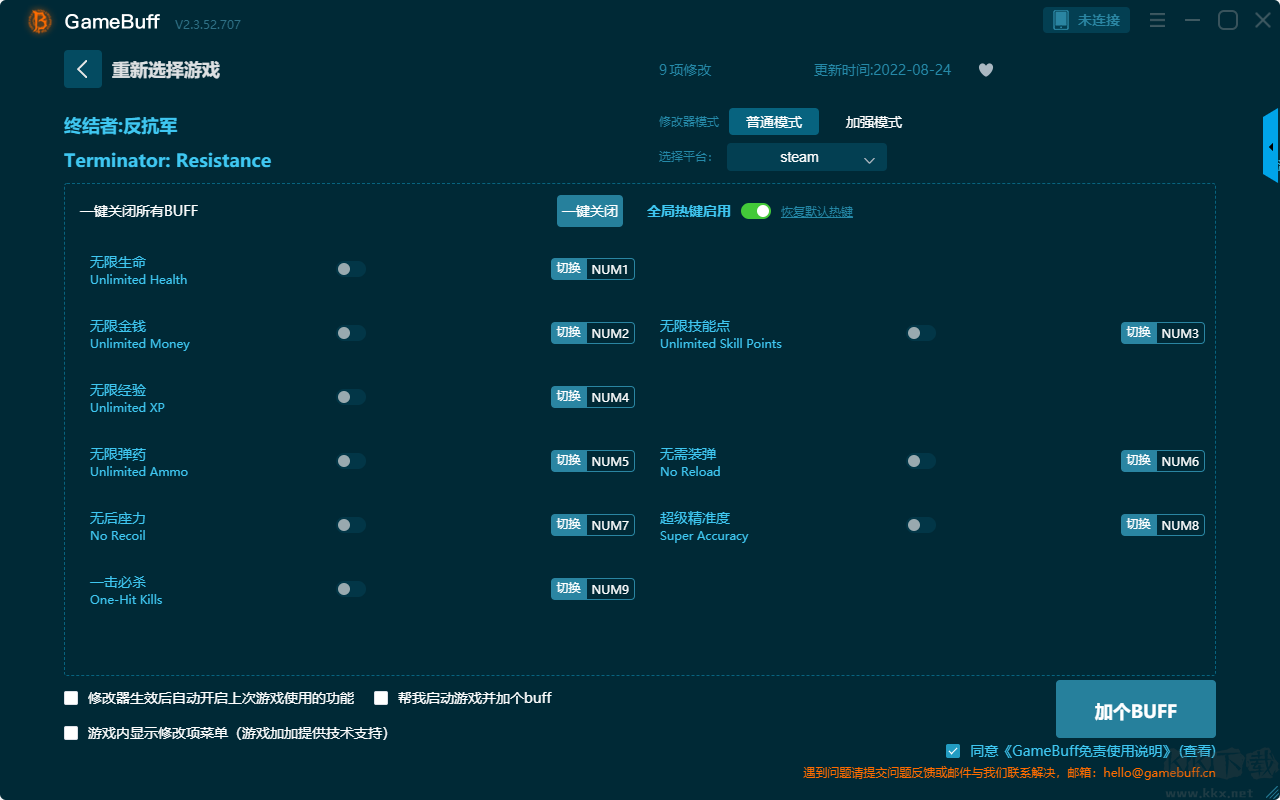
Task: Click the 未连接 connection button
Action: 1087,20
